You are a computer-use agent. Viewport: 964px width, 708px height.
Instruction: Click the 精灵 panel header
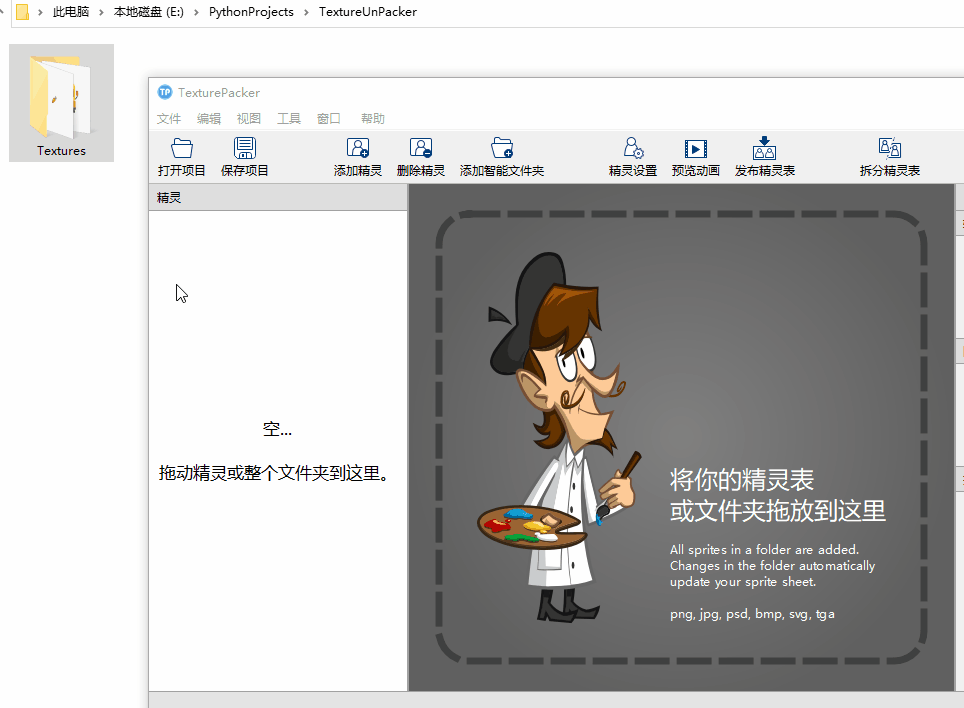[278, 197]
